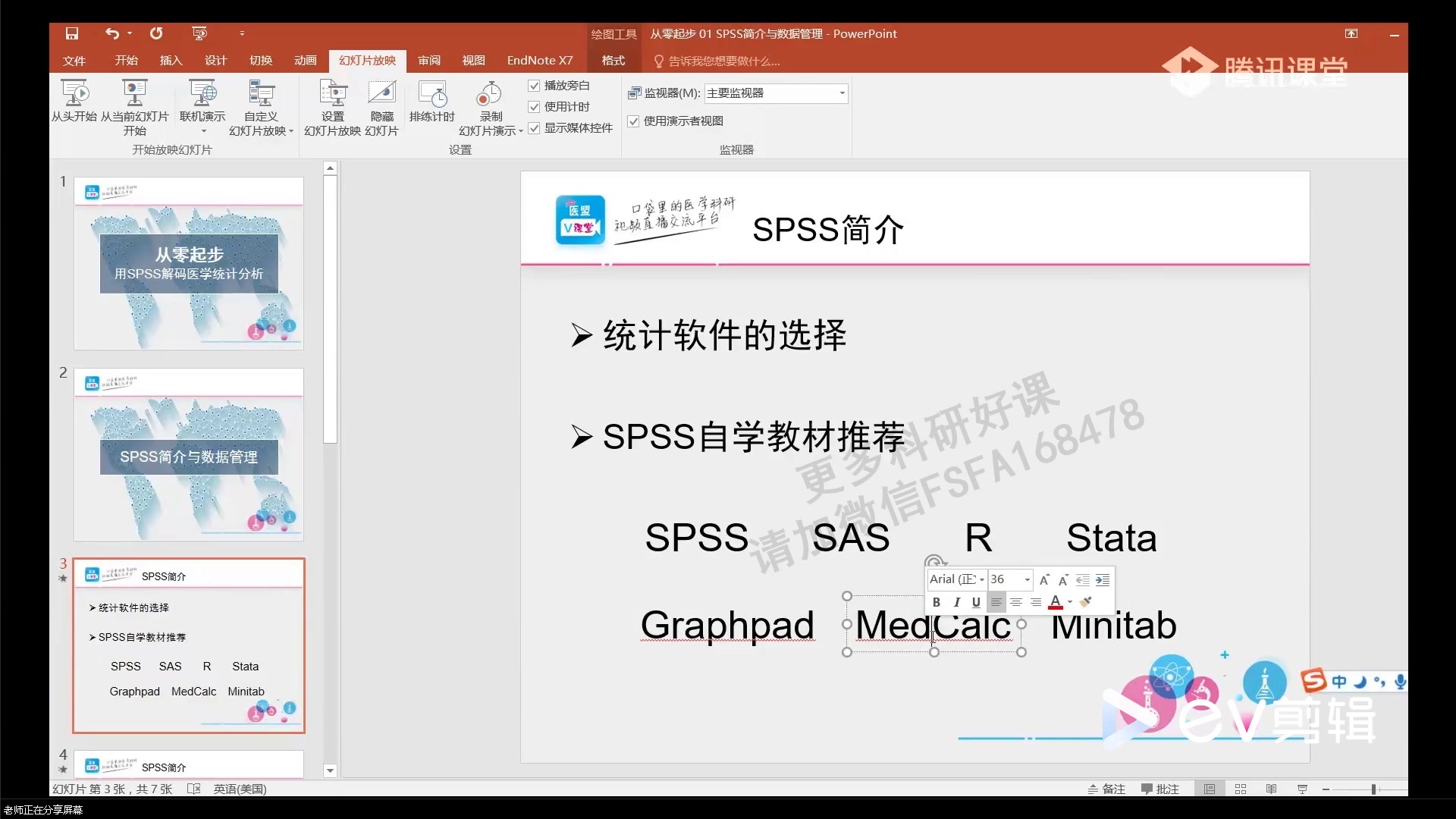Viewport: 1456px width, 819px height.
Task: Center text in mini toolbar
Action: (x=1016, y=602)
